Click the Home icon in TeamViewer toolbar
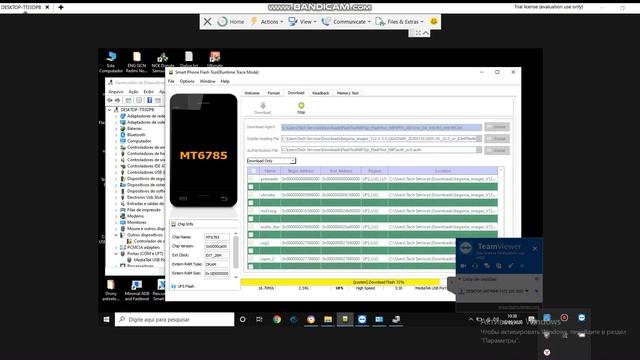This screenshot has width=640, height=360. click(222, 22)
